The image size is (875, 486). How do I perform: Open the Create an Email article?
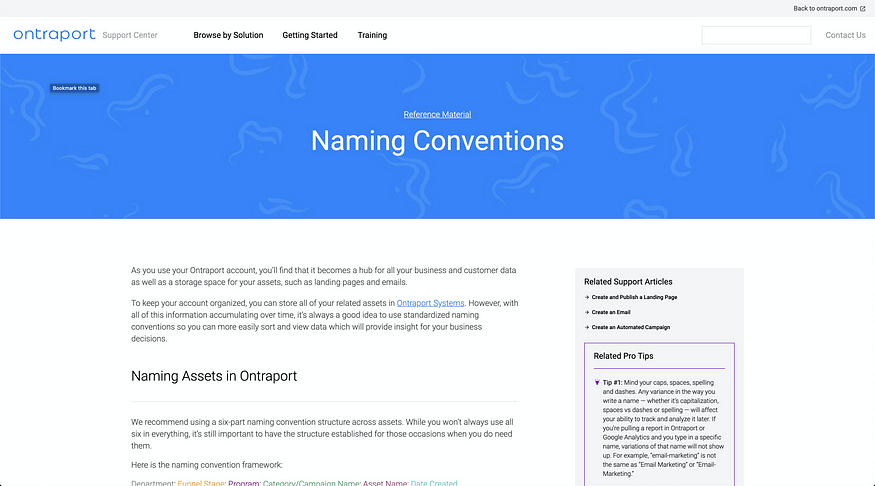click(x=610, y=312)
